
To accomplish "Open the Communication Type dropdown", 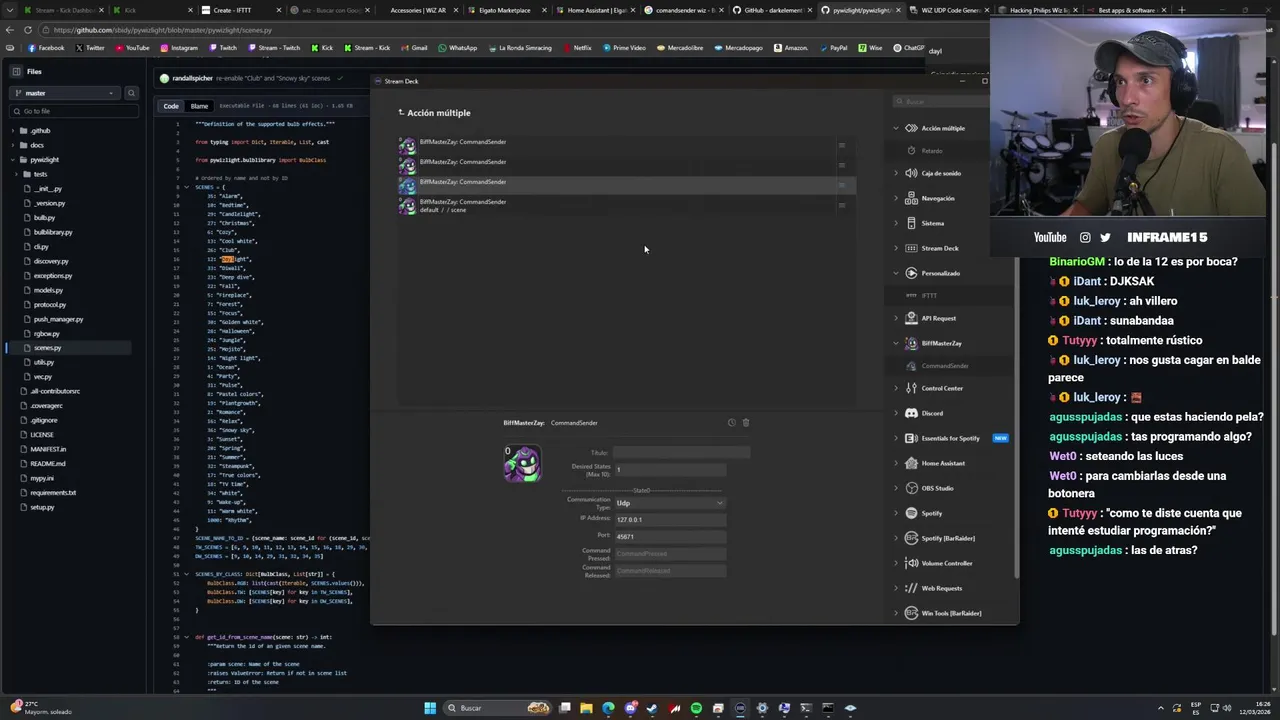I will (x=670, y=503).
